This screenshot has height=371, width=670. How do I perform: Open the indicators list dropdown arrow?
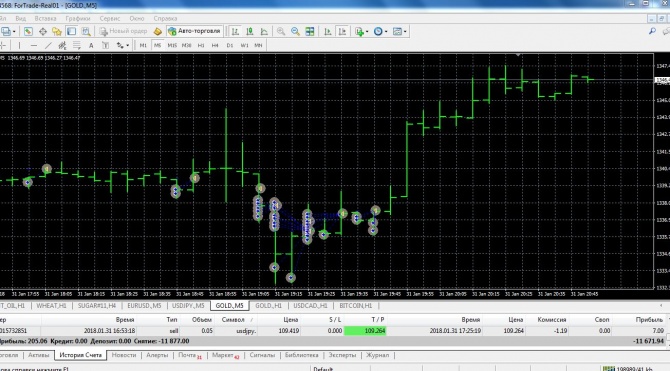click(367, 32)
